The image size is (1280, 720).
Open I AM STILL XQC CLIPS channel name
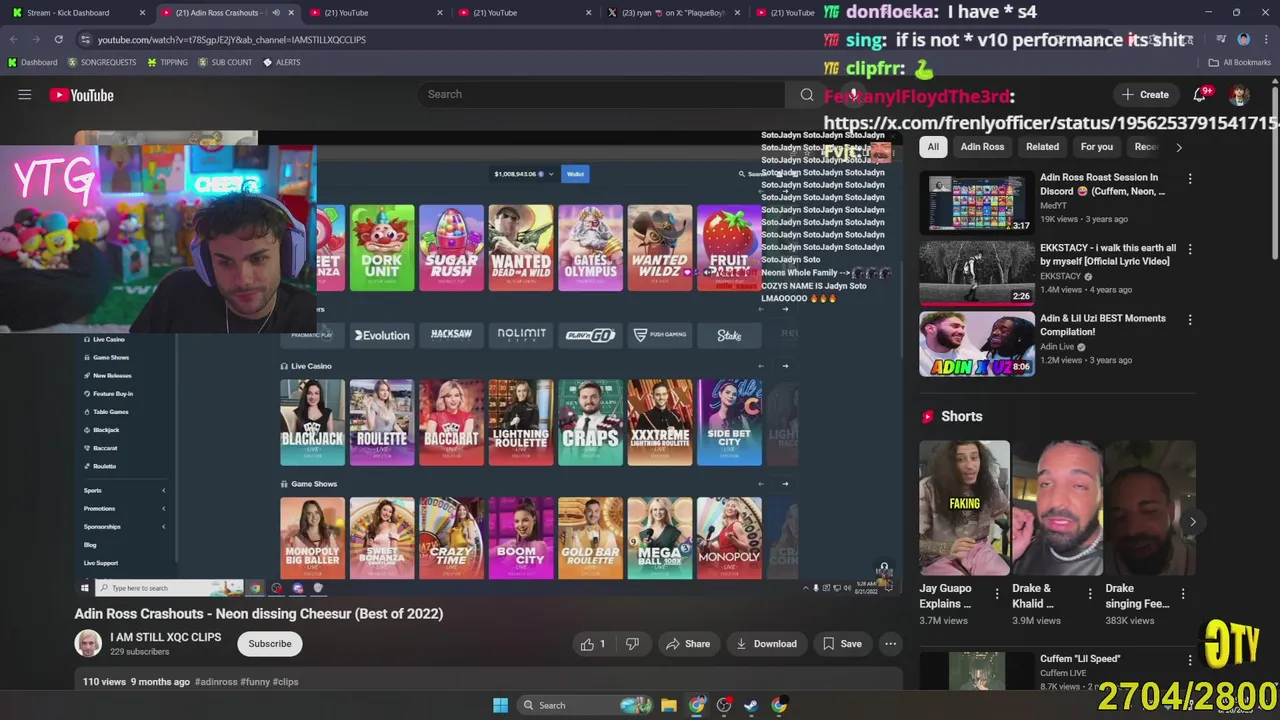165,637
